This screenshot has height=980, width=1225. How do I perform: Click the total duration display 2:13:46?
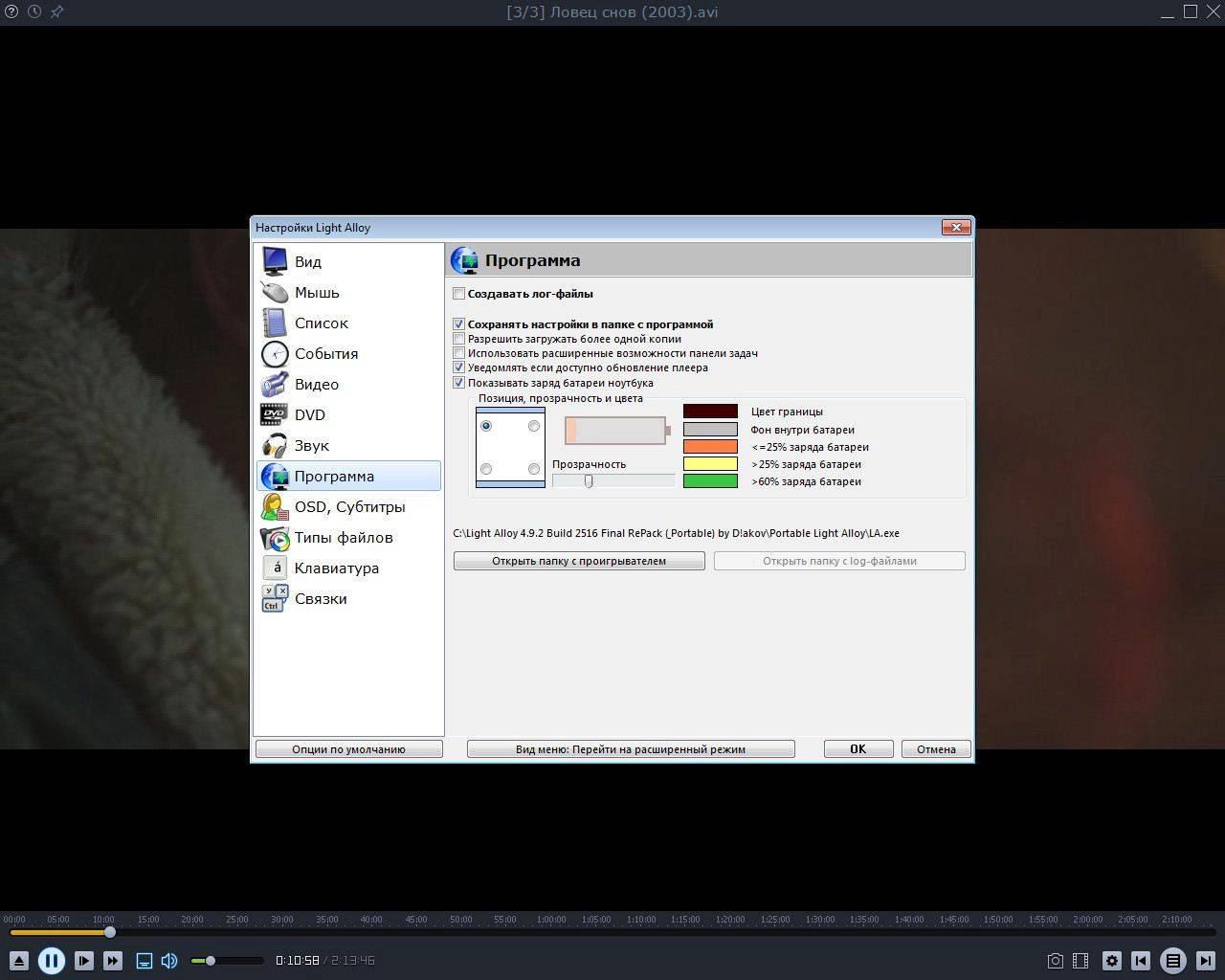[353, 961]
